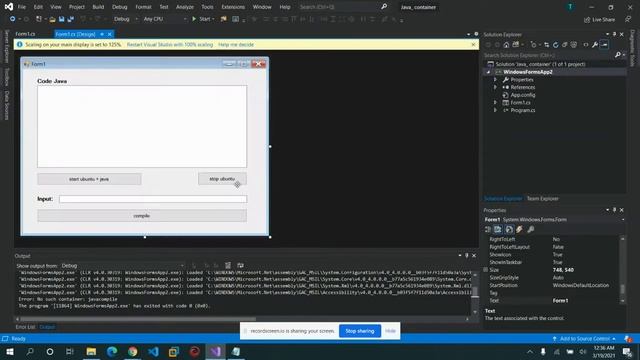Click the Stop sharing button
The height and width of the screenshot is (360, 640).
click(x=360, y=331)
